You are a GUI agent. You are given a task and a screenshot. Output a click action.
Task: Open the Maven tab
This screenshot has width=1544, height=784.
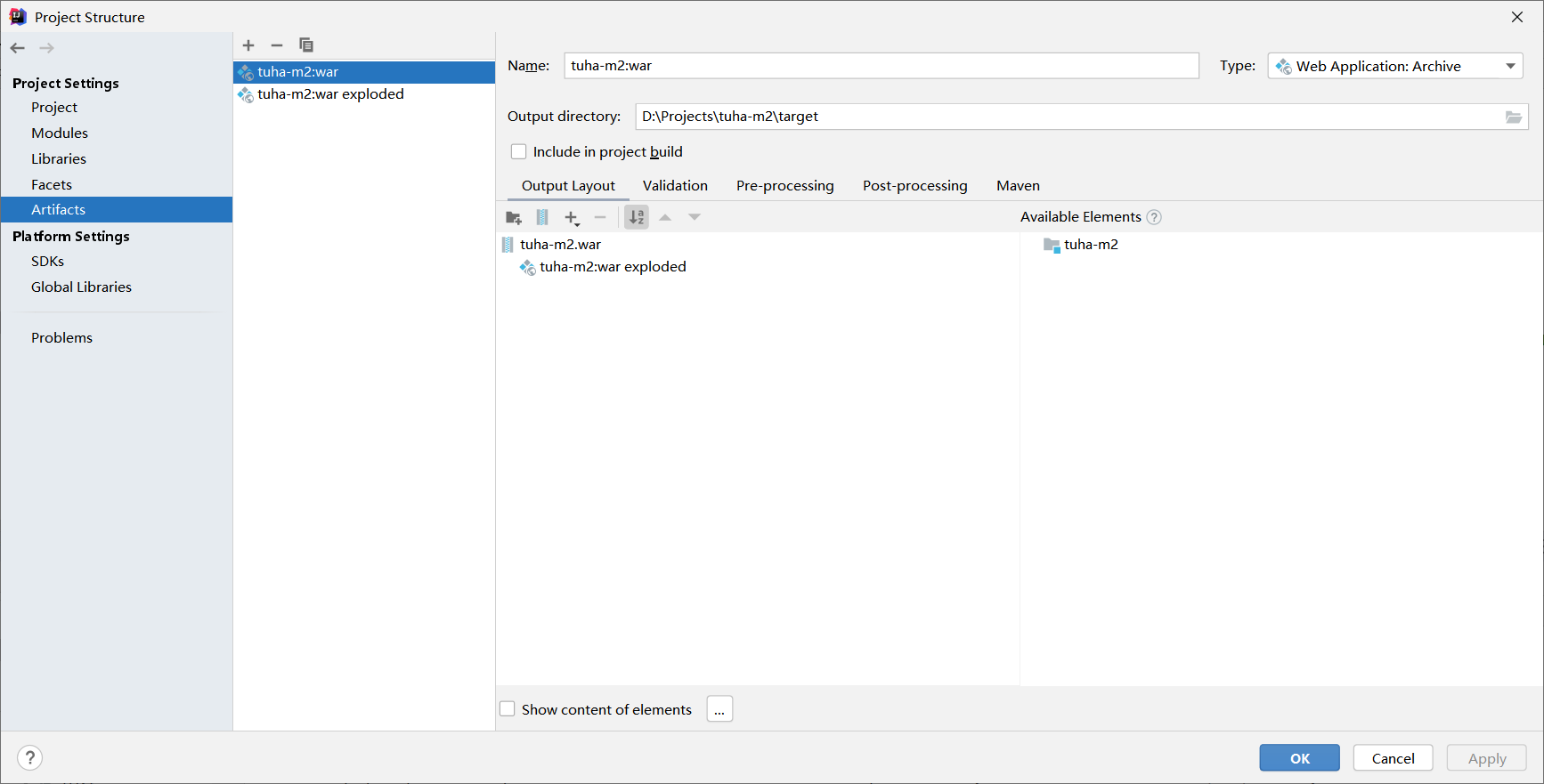[x=1018, y=186]
